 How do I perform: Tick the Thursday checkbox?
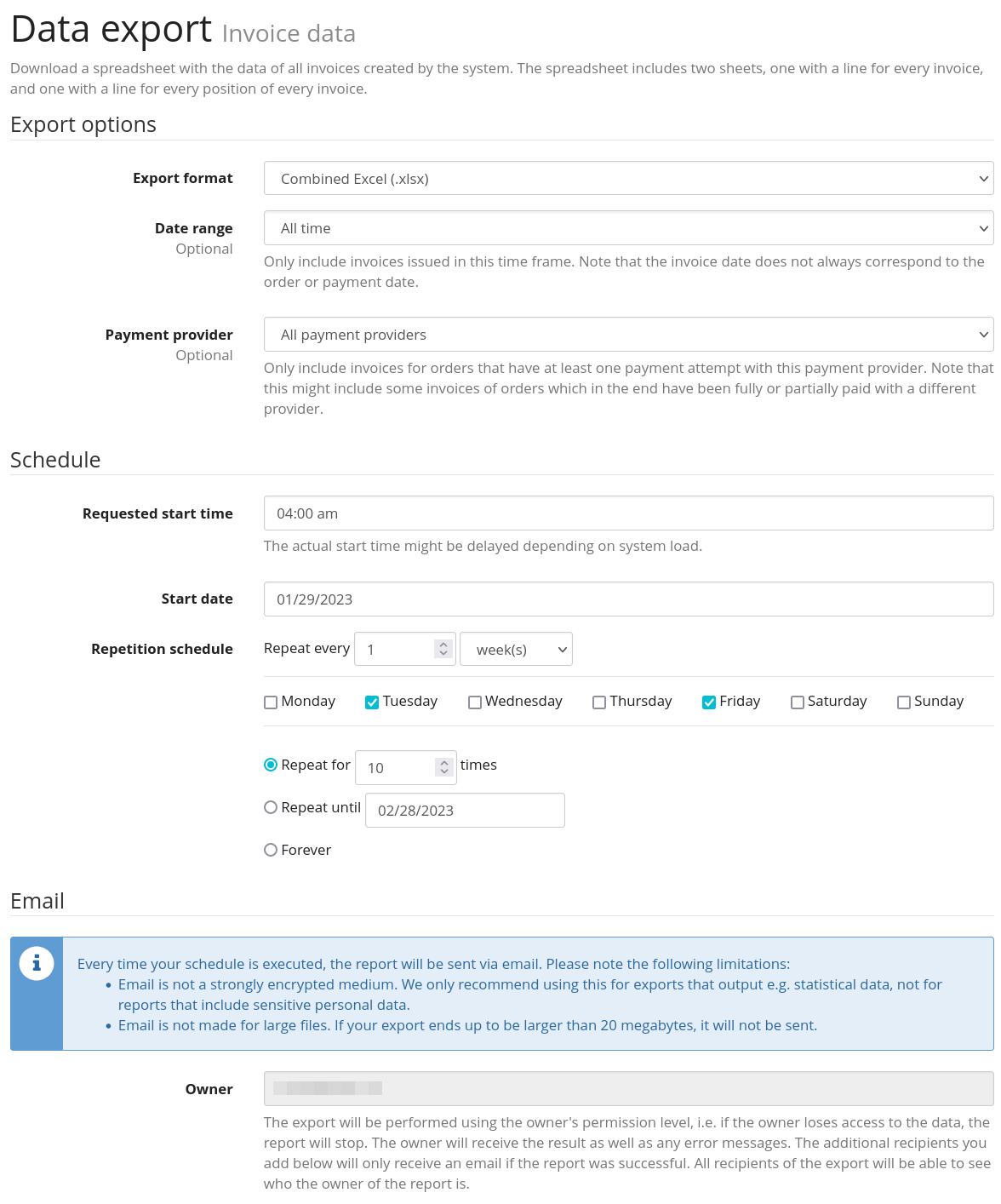(x=599, y=702)
